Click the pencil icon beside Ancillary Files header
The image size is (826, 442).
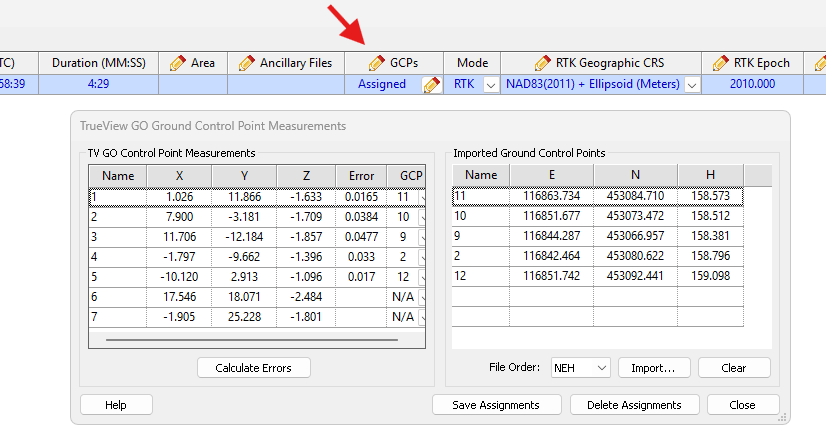click(246, 63)
